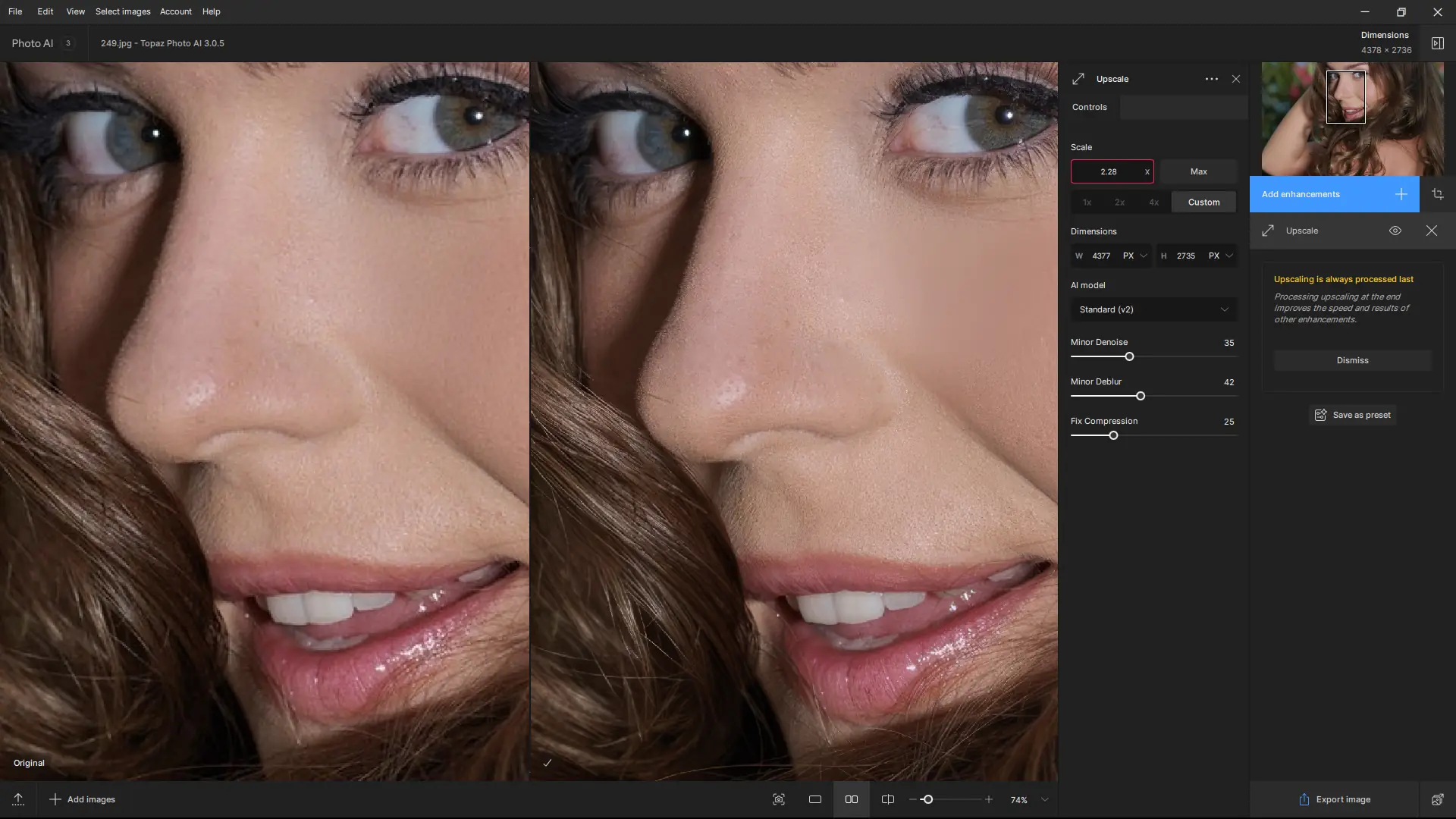The width and height of the screenshot is (1456, 819).
Task: Toggle Upscale enhancement visibility eye
Action: [1395, 231]
